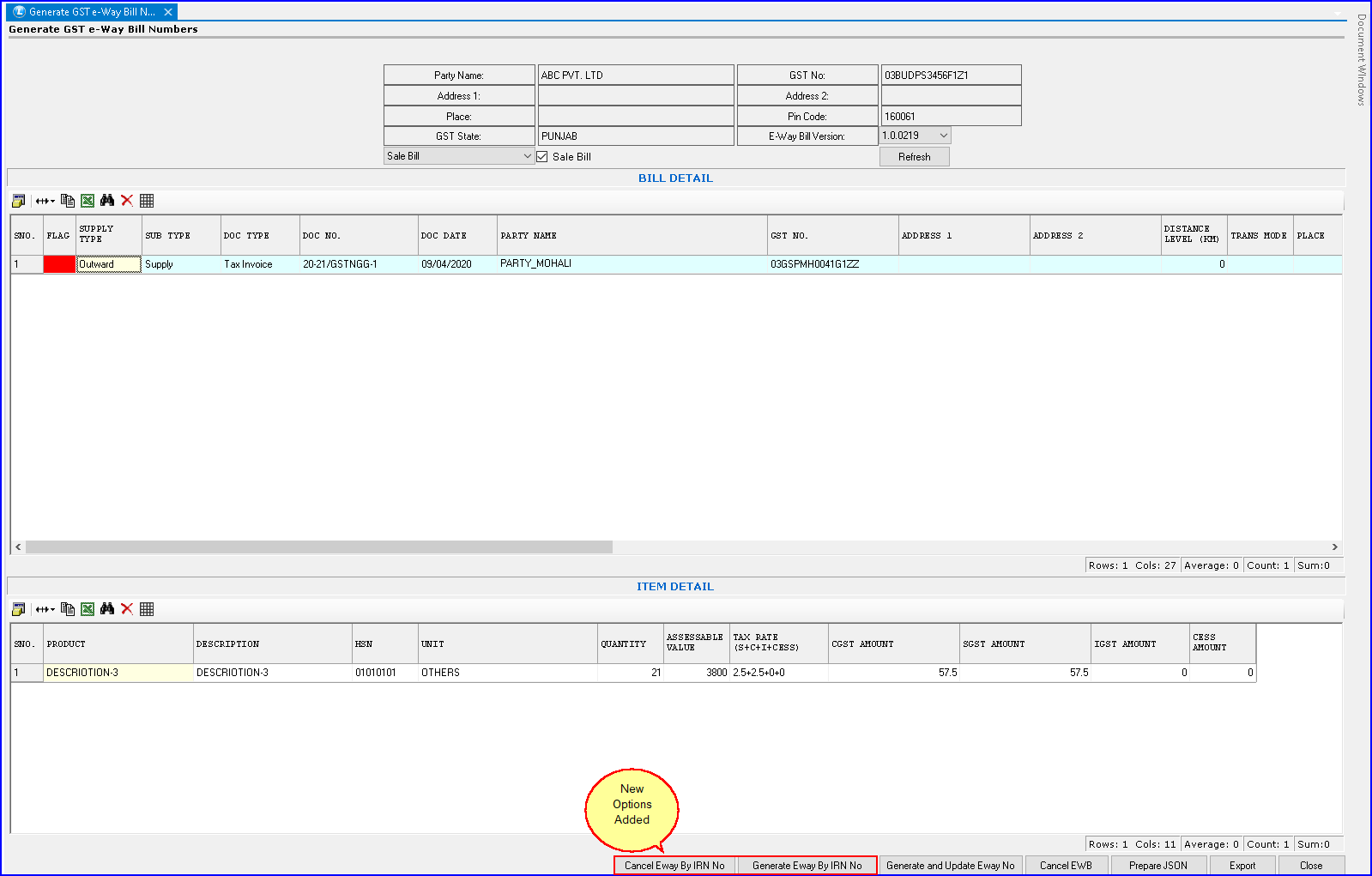Click the PARTY NAME column header
Viewport: 1372px width, 876px height.
coord(632,235)
